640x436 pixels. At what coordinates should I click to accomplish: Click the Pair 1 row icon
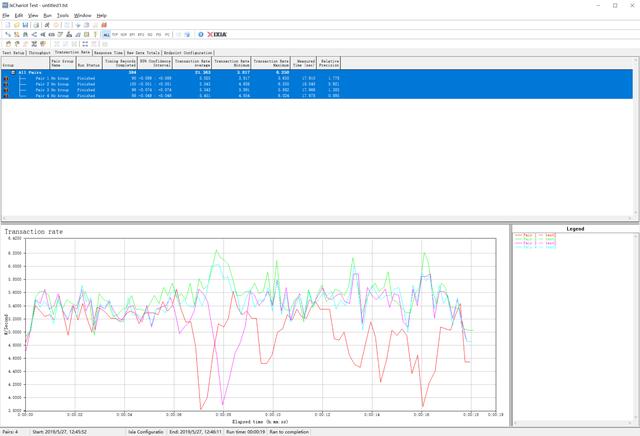coord(6,78)
